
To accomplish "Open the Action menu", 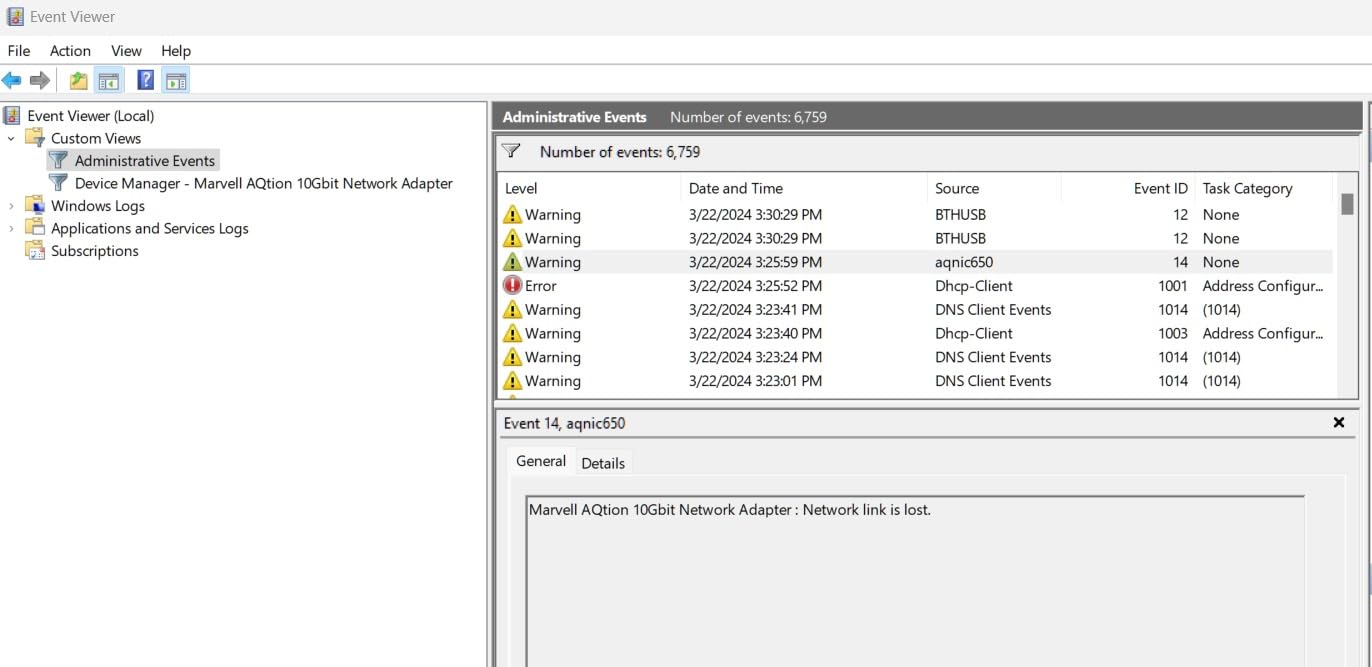I will [x=70, y=51].
